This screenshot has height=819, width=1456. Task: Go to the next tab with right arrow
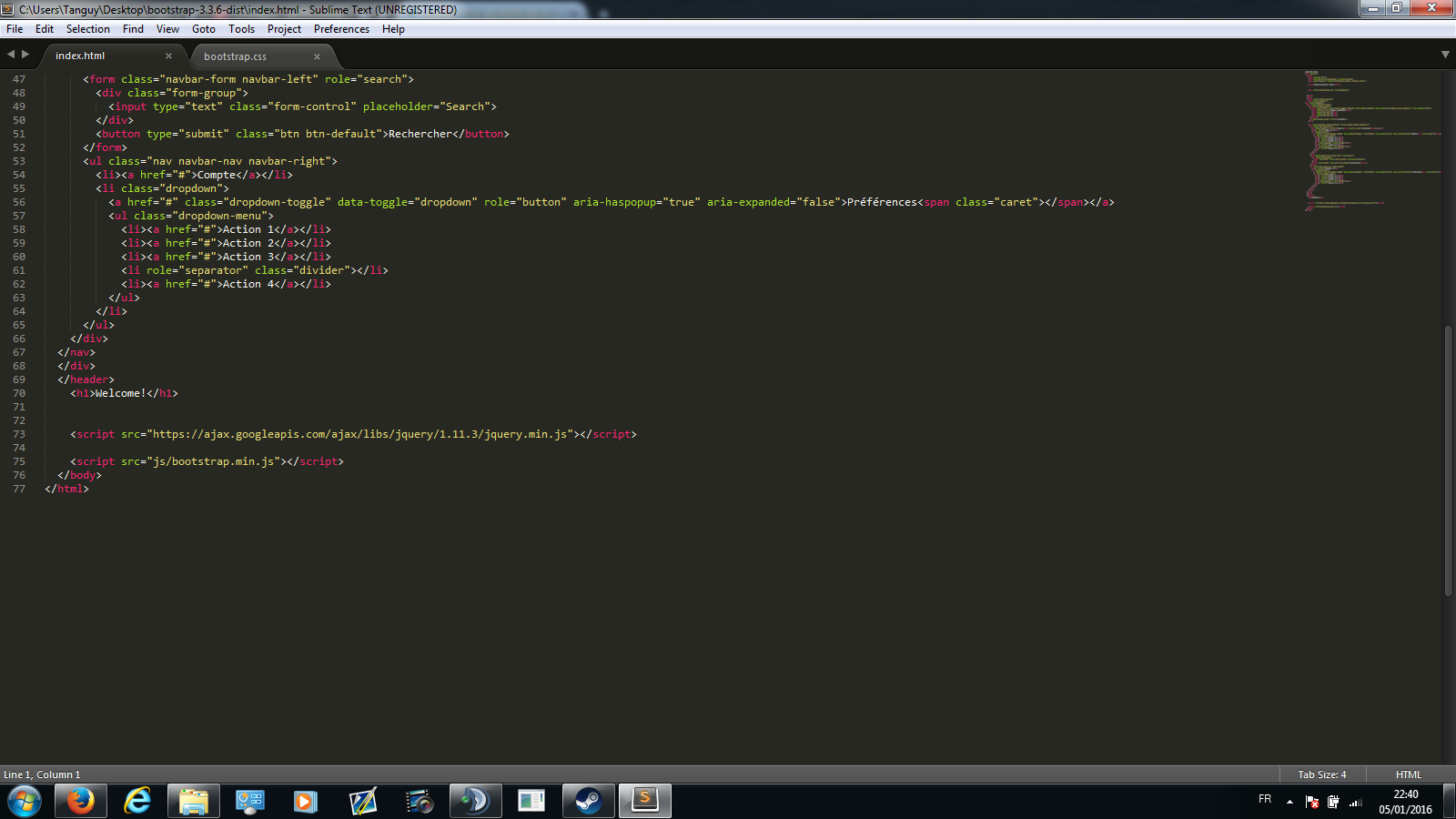[x=25, y=55]
